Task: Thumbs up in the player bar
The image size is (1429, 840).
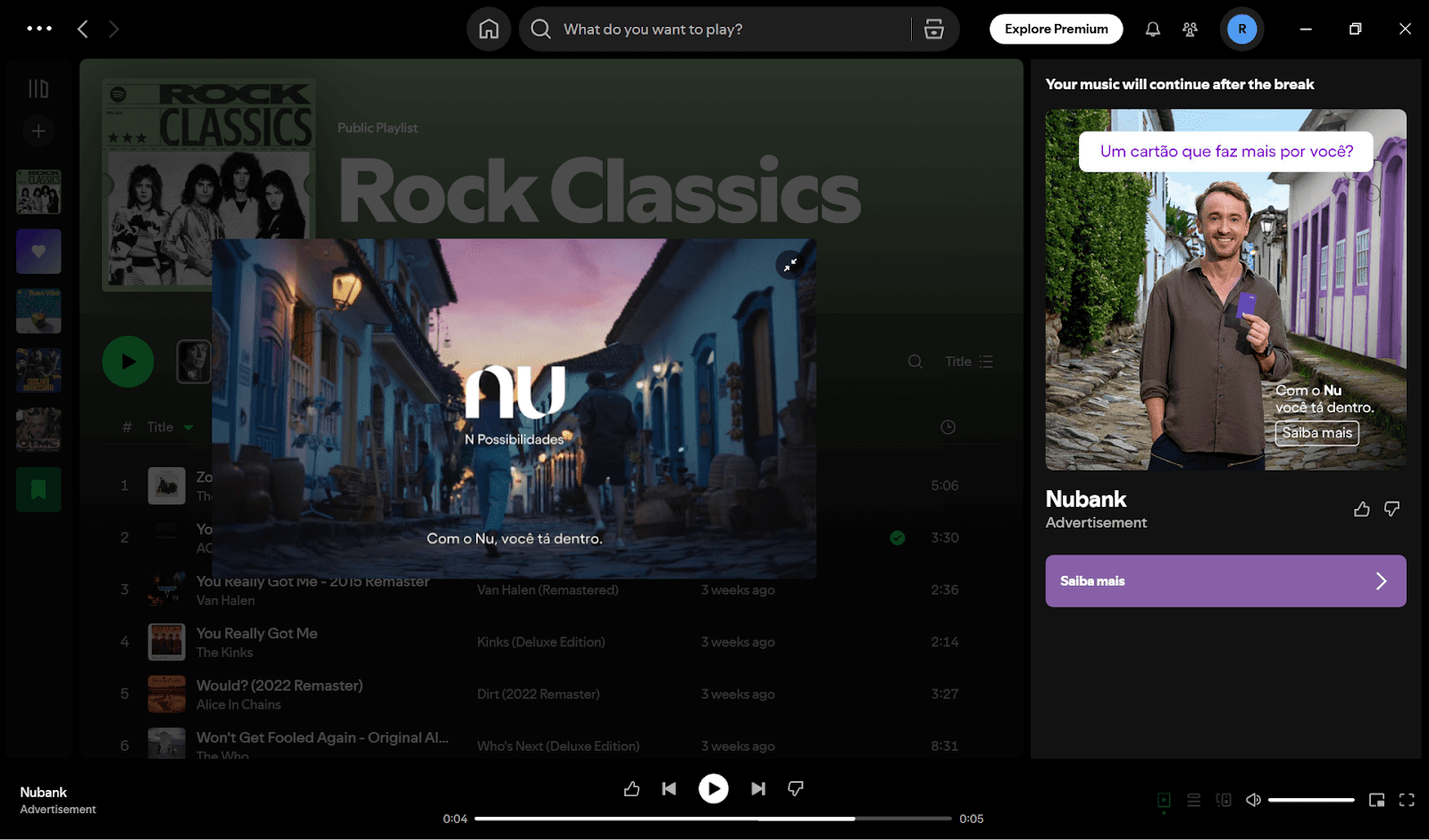Action: (631, 788)
